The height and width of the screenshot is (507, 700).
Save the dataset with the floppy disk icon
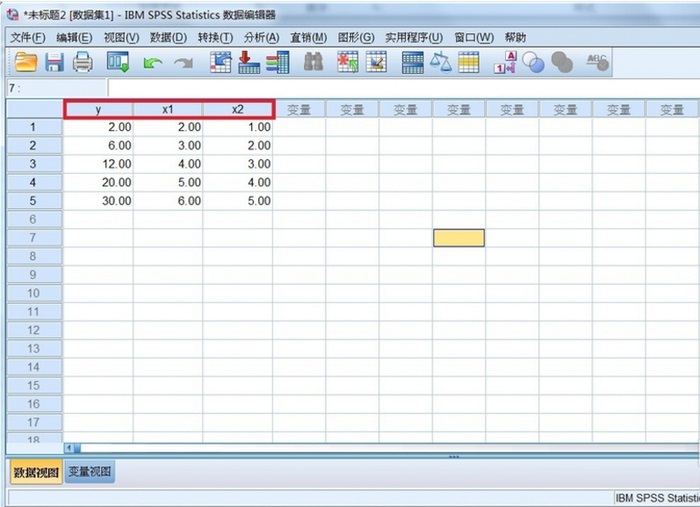(54, 62)
